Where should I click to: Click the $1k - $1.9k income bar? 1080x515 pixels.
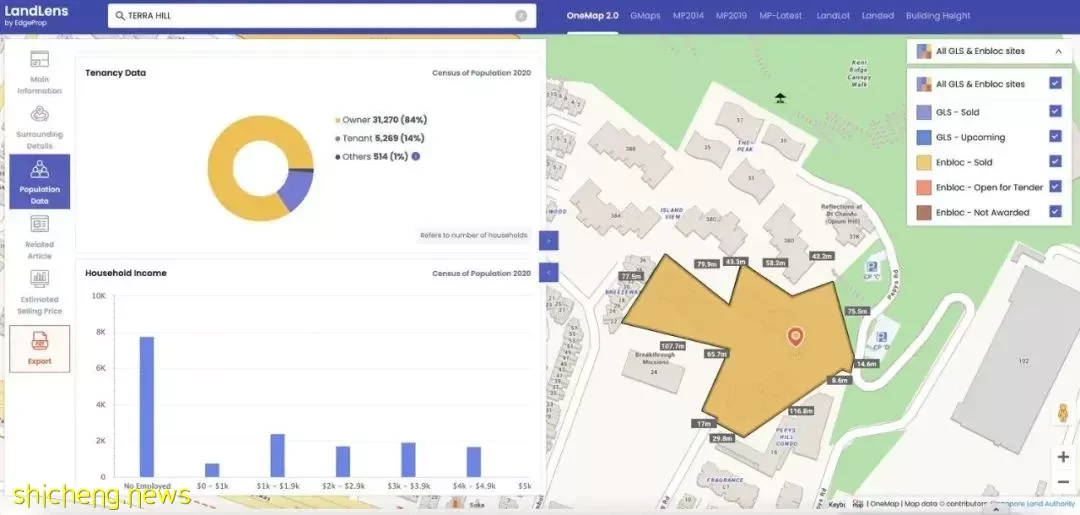(x=277, y=455)
